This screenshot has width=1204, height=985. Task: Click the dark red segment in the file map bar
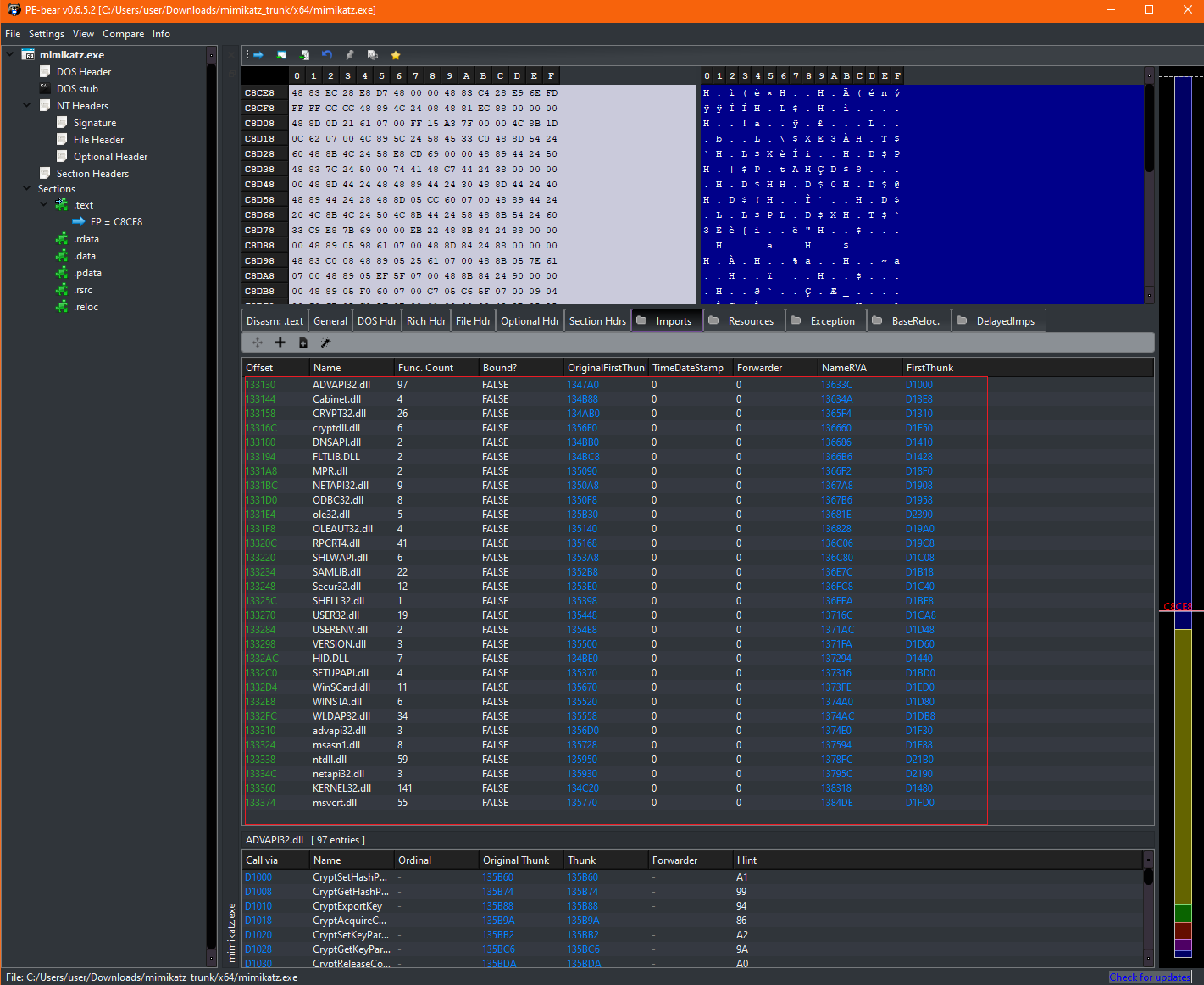1183,932
